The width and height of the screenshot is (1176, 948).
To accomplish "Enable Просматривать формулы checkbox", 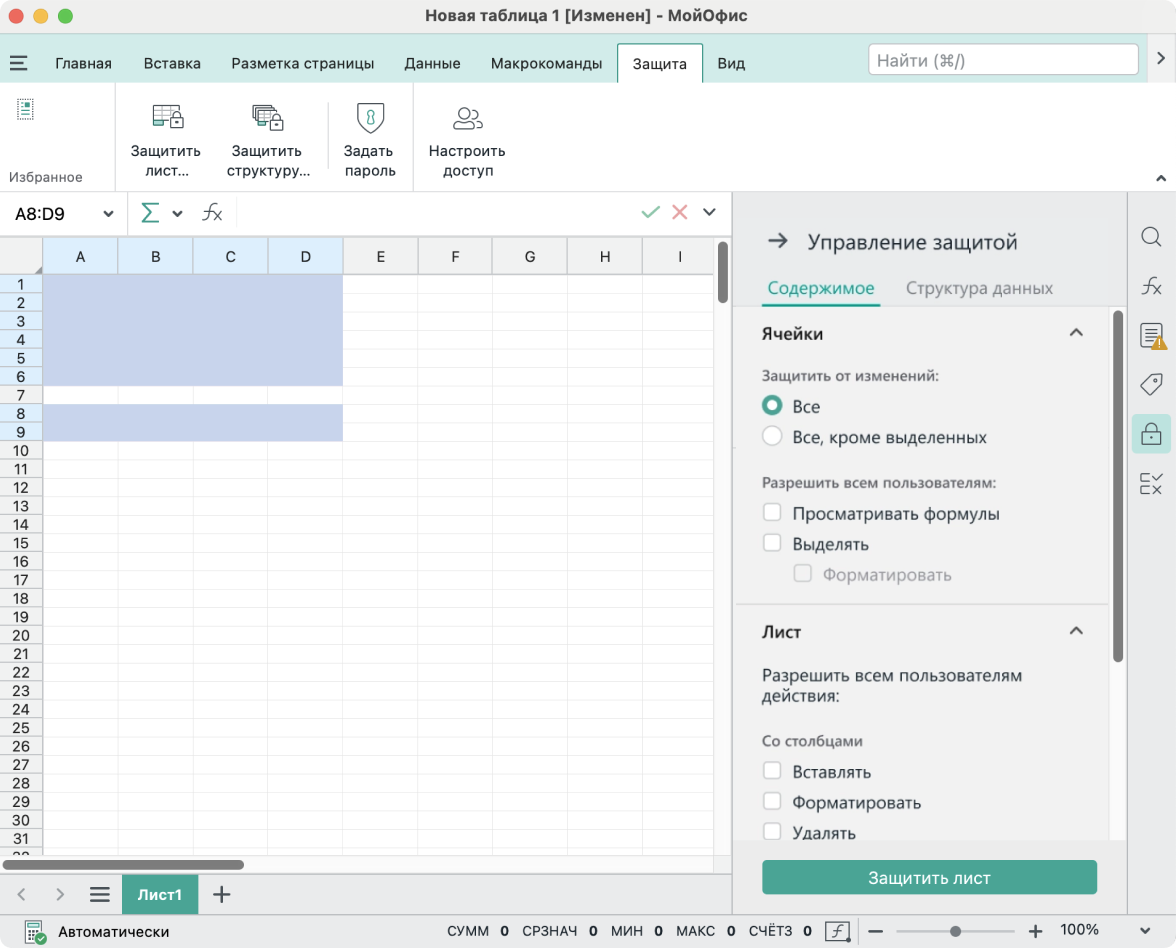I will (x=772, y=512).
